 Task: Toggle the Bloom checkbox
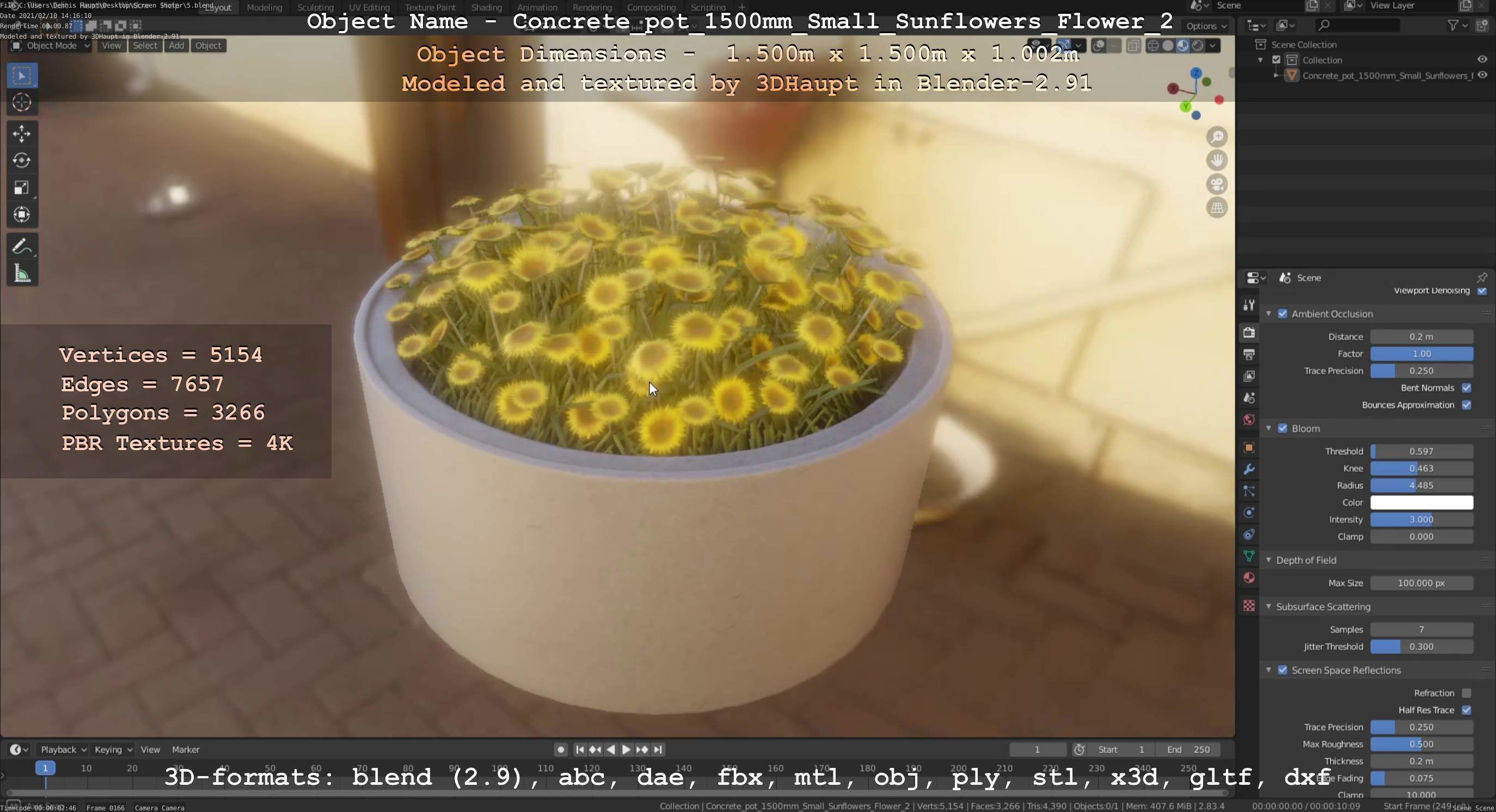1282,428
